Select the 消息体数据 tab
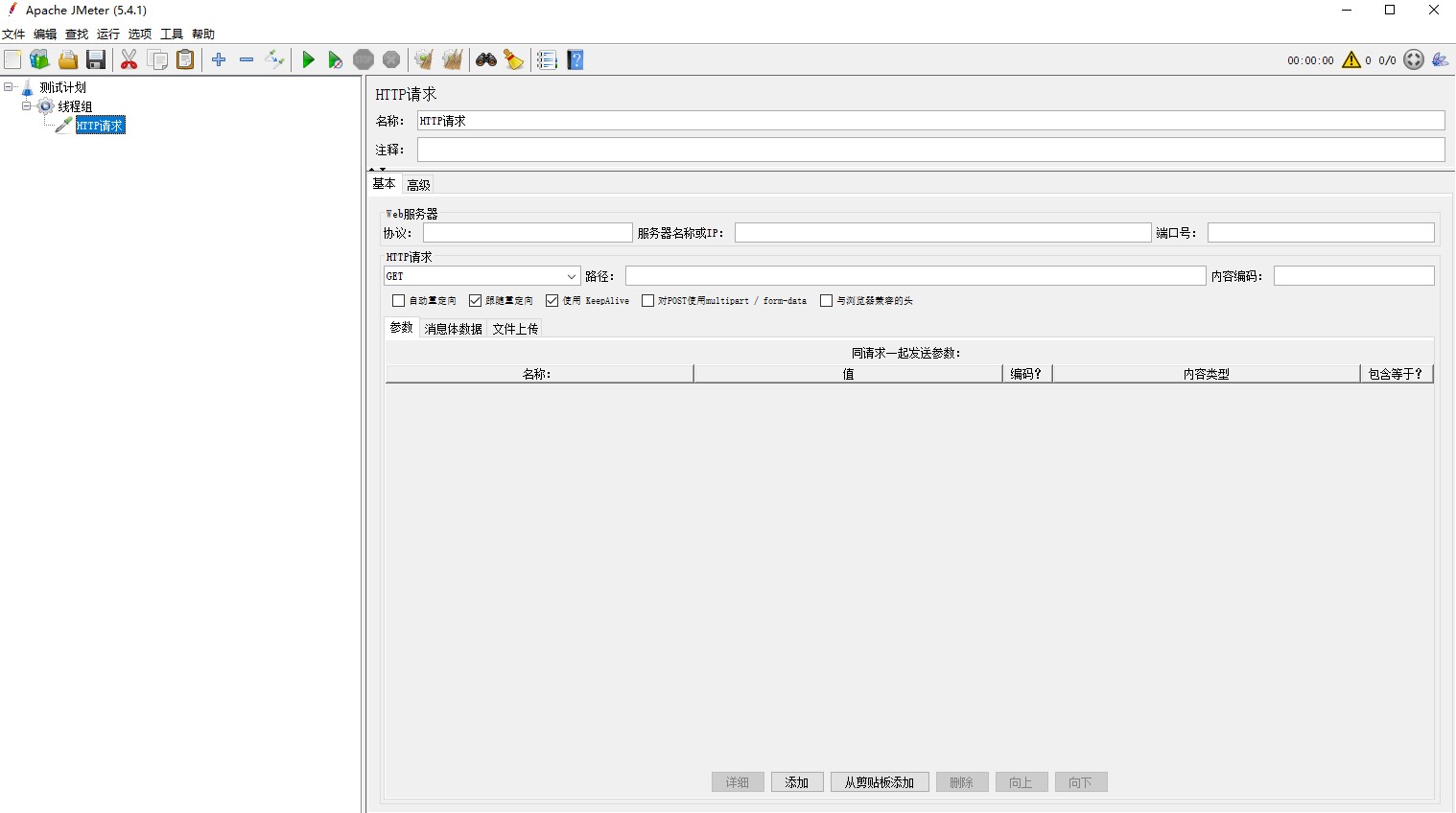The height and width of the screenshot is (813, 1456). click(454, 329)
